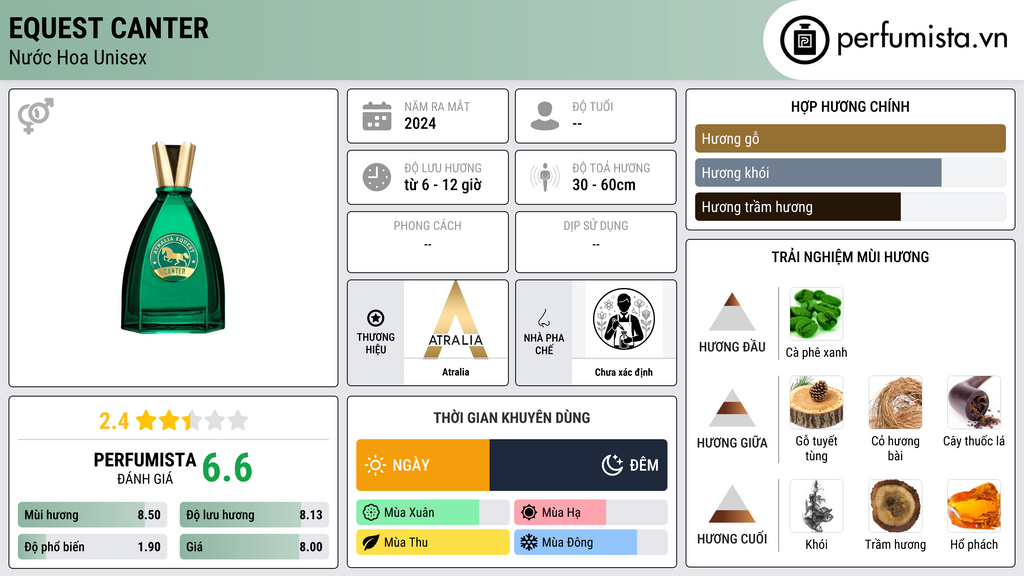
Task: Click the 6.6 Perfumista score
Action: [227, 468]
